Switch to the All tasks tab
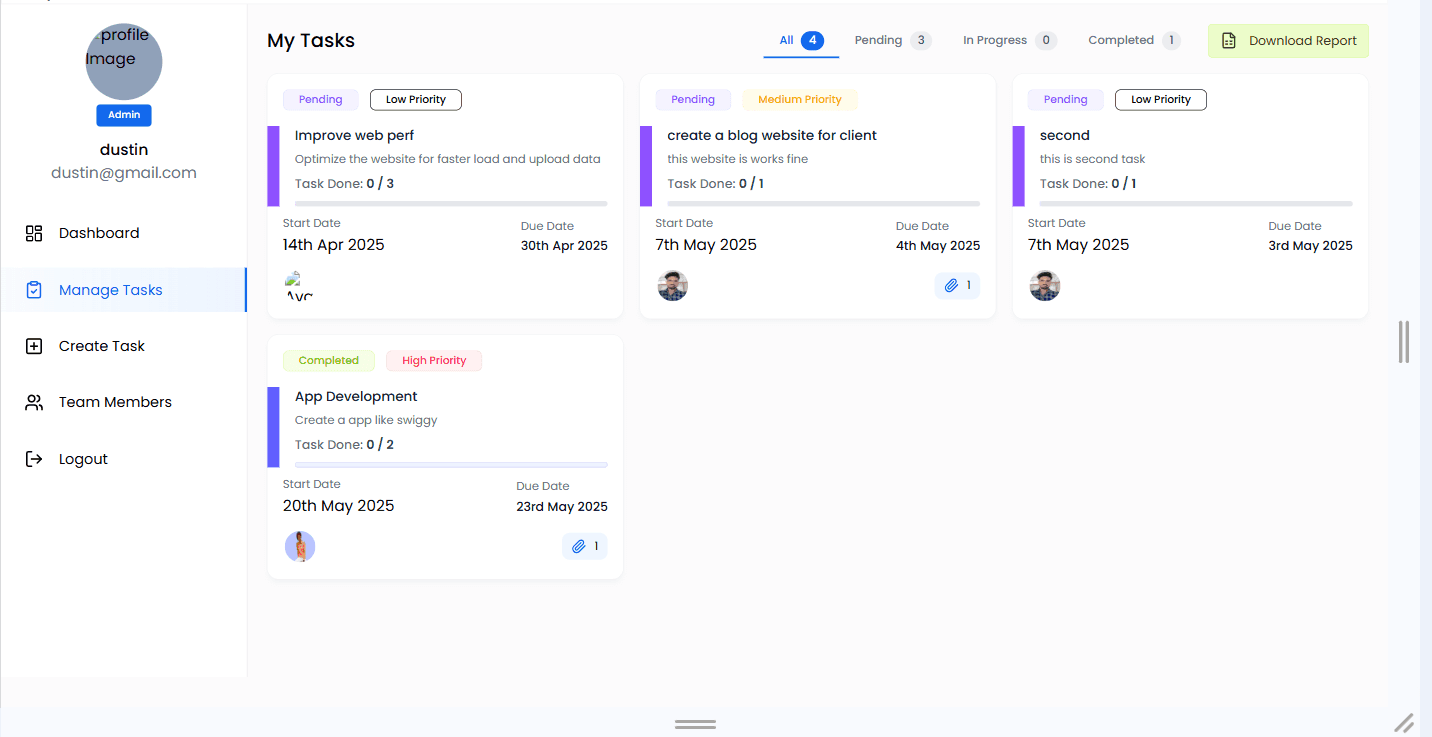Screen dimensions: 1432x737 tap(801, 41)
